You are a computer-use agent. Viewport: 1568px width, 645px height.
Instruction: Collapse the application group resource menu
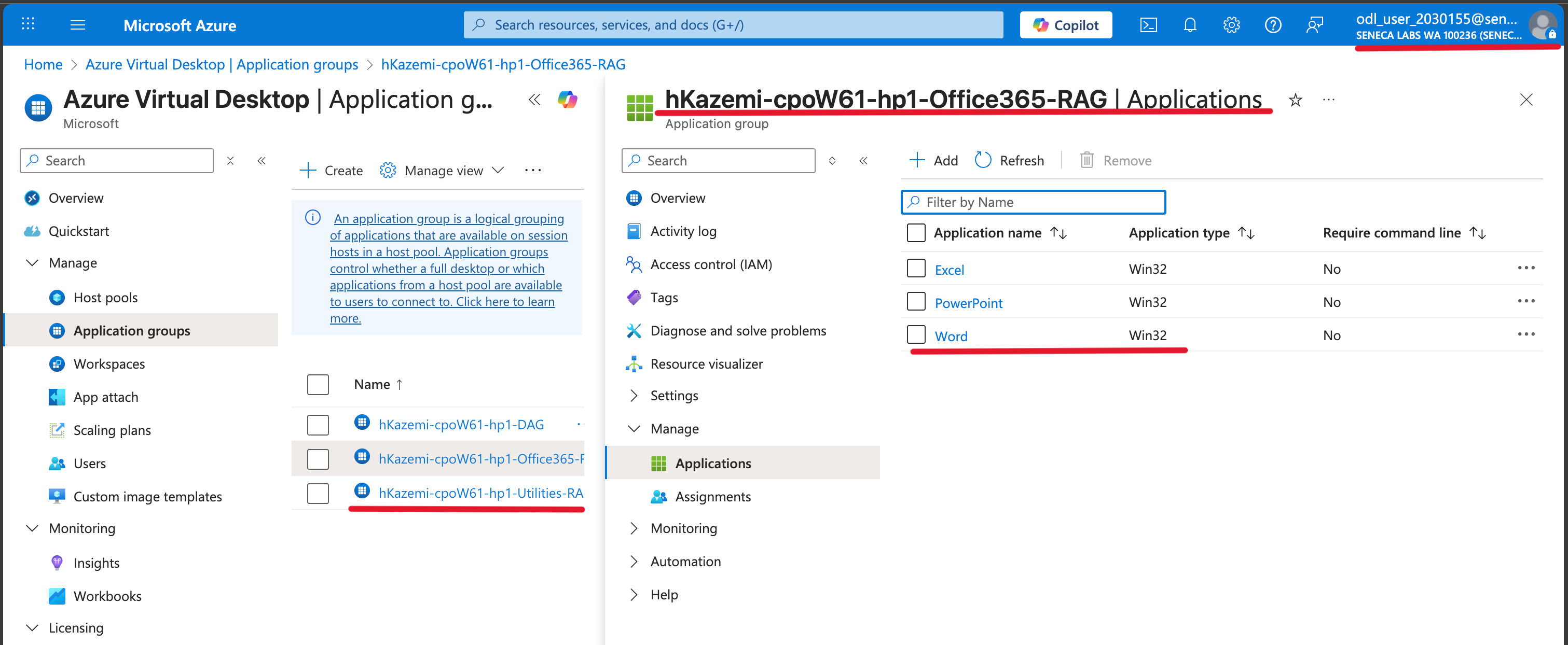pyautogui.click(x=863, y=161)
